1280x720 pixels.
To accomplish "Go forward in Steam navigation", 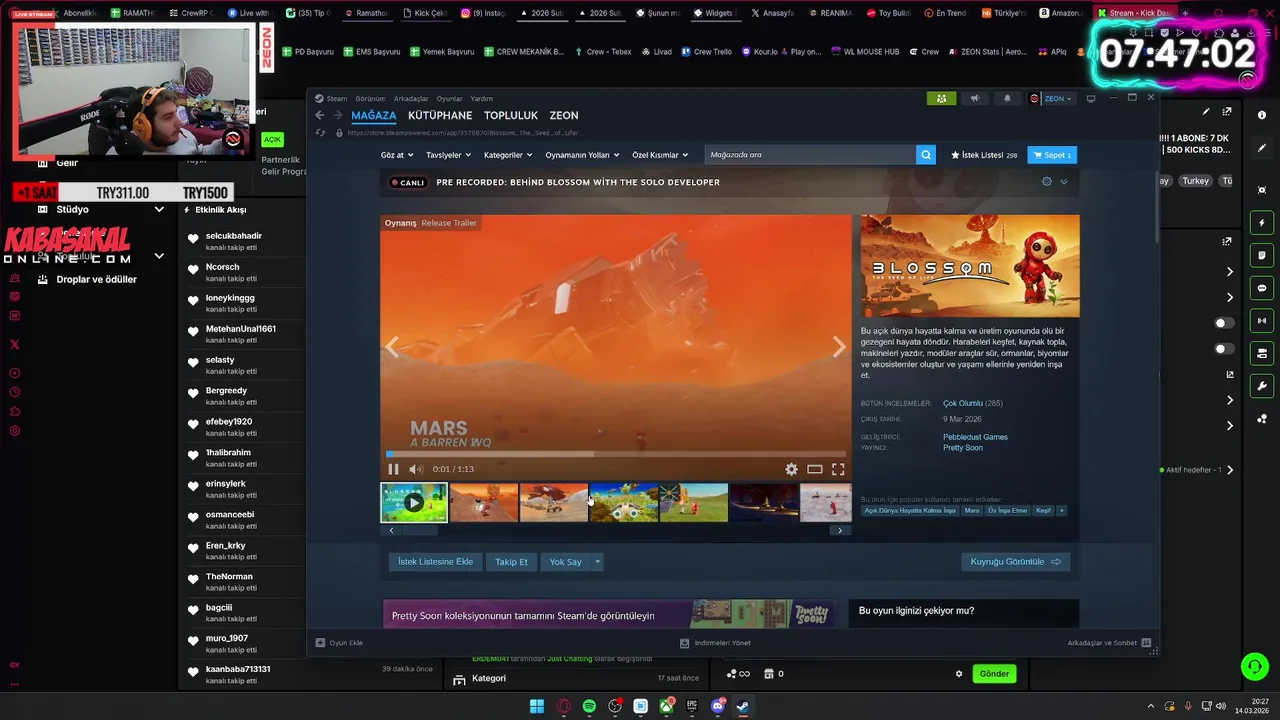I will (337, 115).
